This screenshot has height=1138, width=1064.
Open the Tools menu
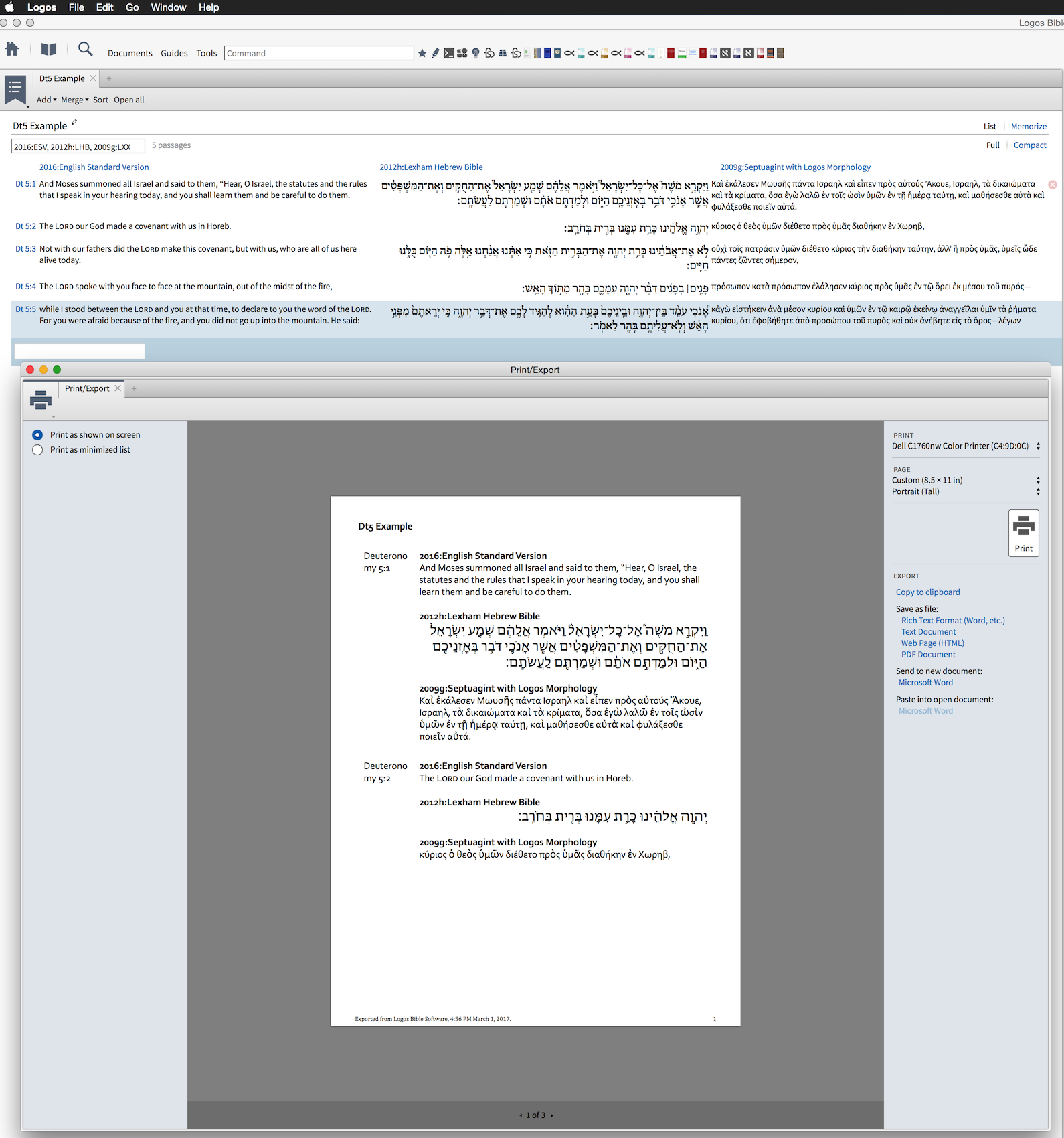coord(206,53)
